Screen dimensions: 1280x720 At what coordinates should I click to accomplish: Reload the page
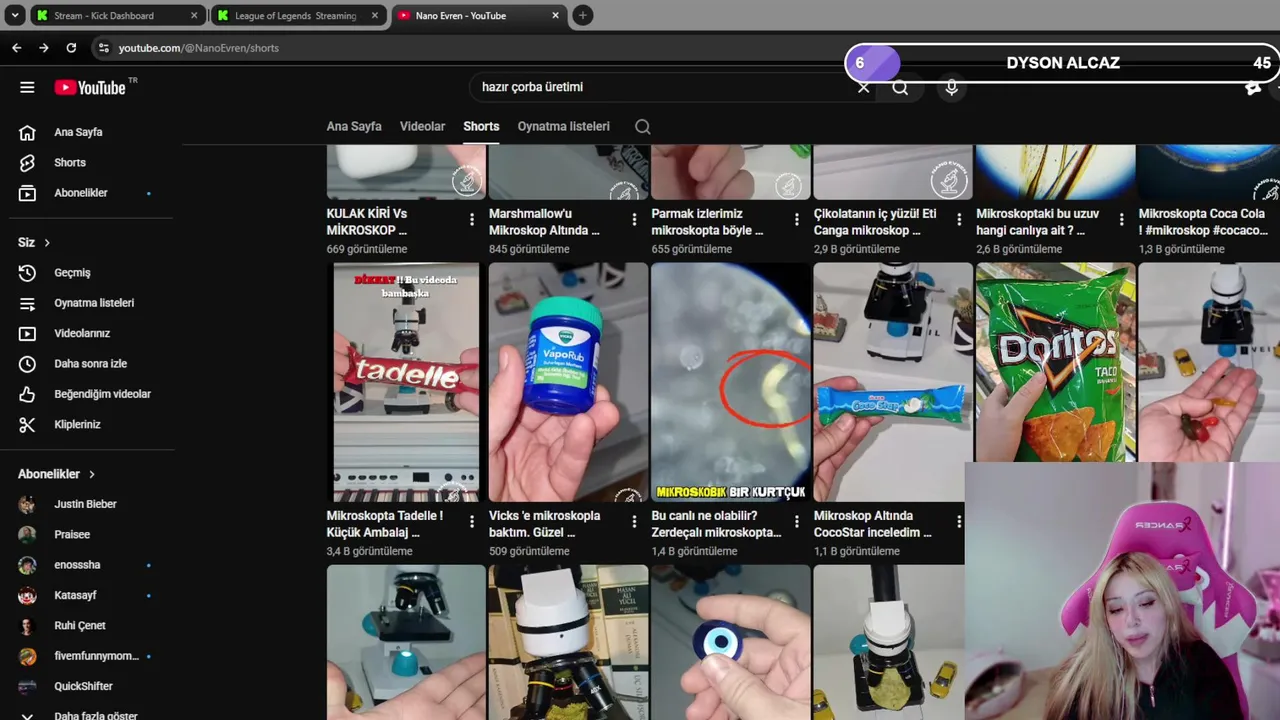pos(71,48)
